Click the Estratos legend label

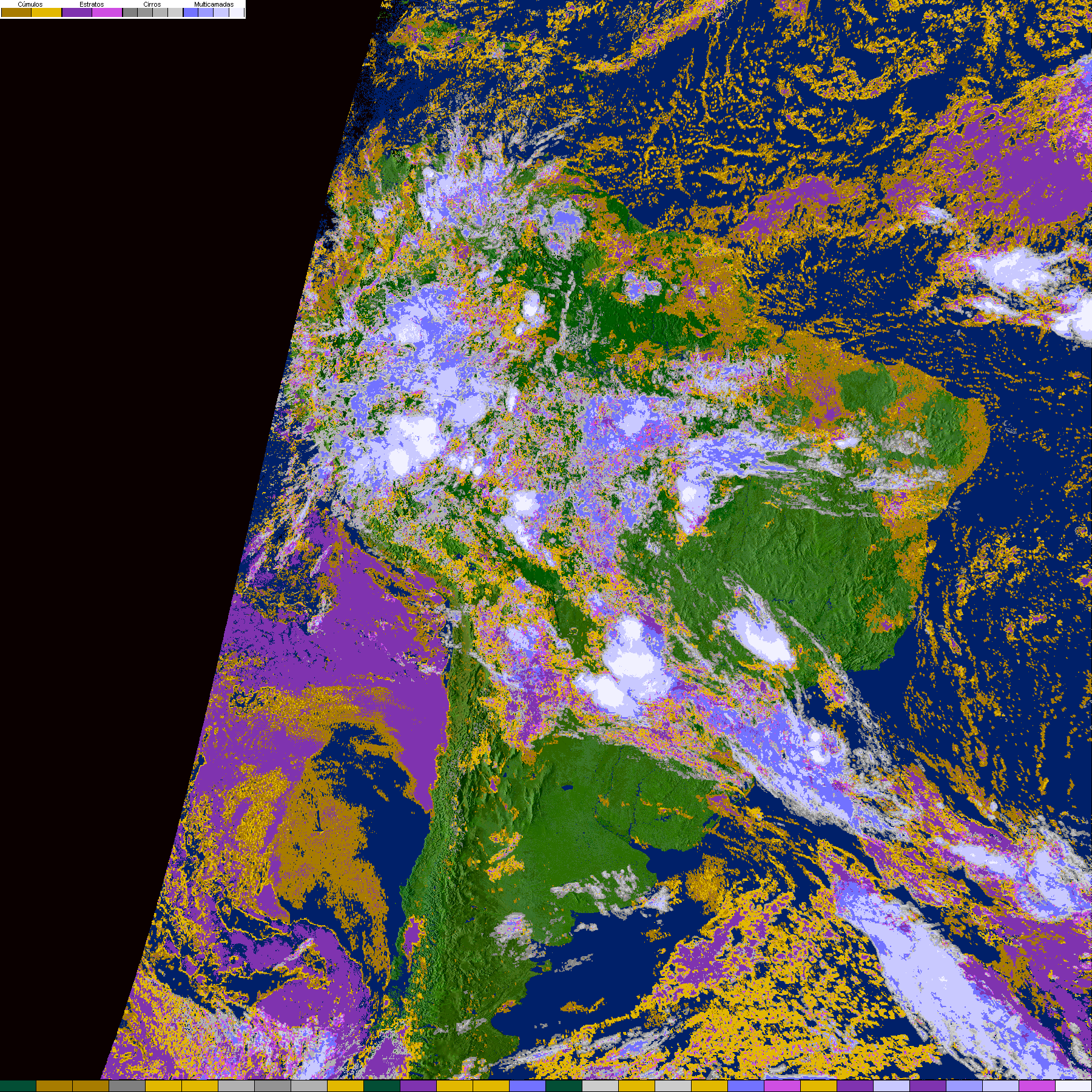92,4
